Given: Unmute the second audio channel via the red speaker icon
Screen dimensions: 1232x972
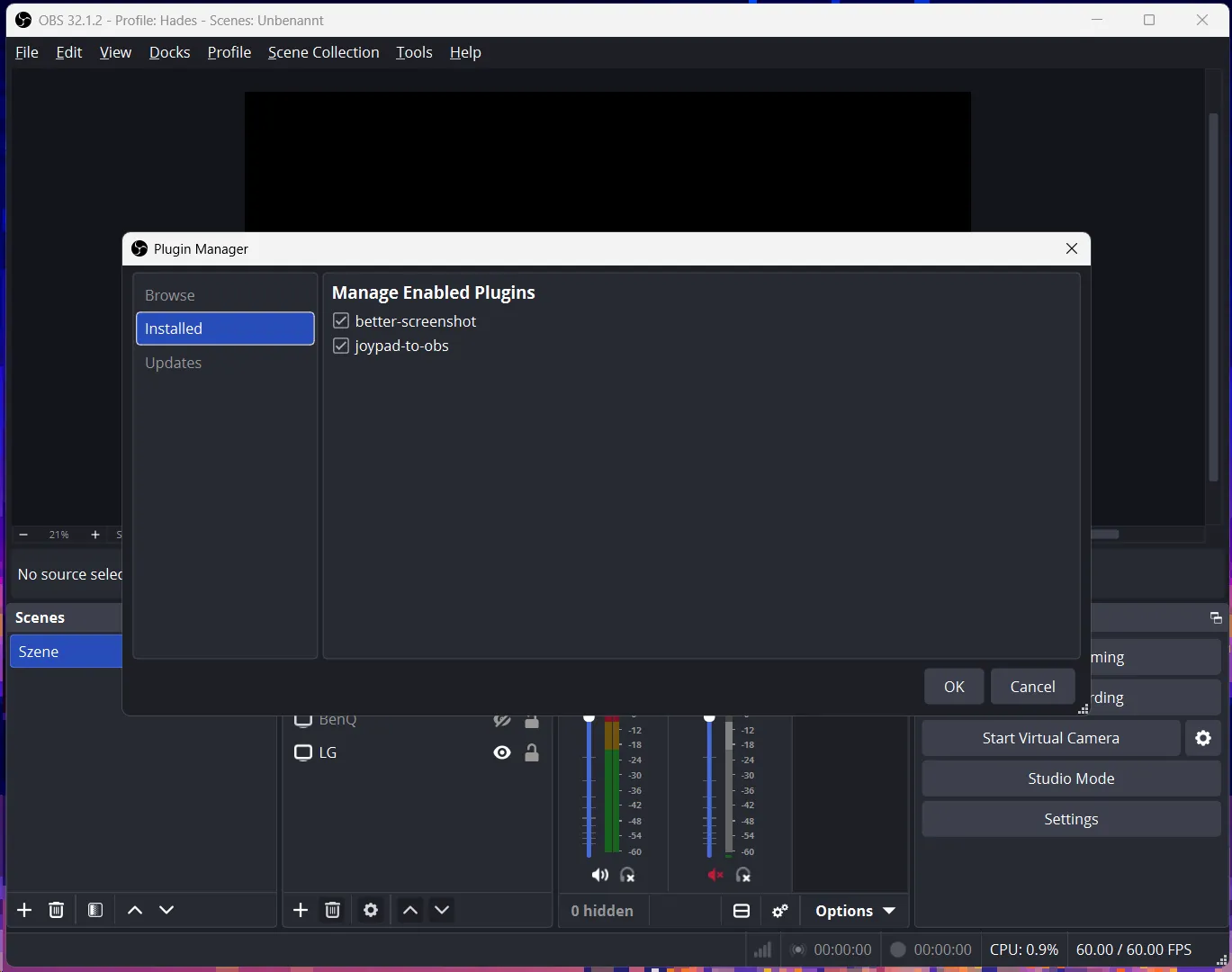Looking at the screenshot, I should pyautogui.click(x=715, y=875).
